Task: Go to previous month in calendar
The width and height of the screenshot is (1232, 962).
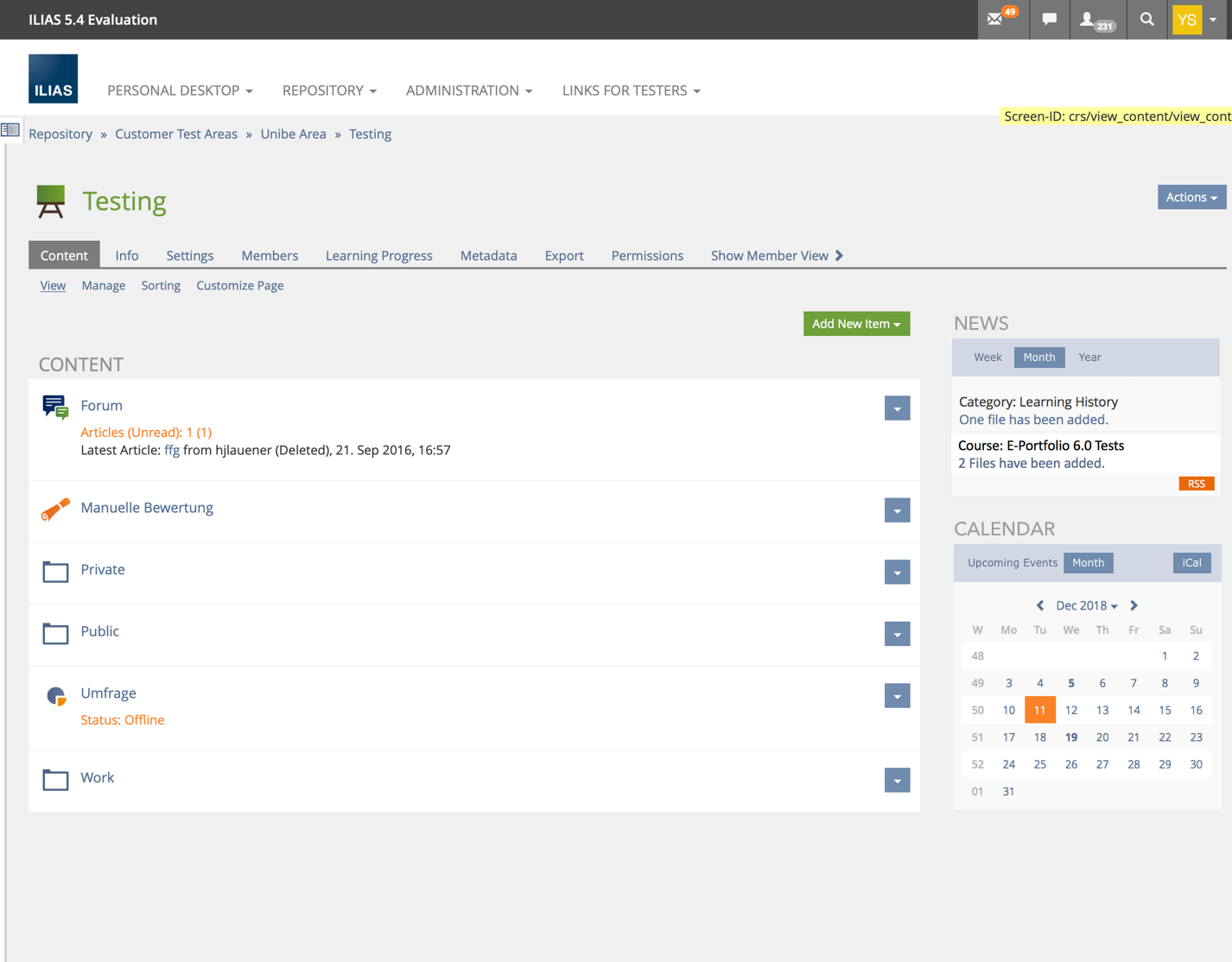Action: pos(1040,605)
